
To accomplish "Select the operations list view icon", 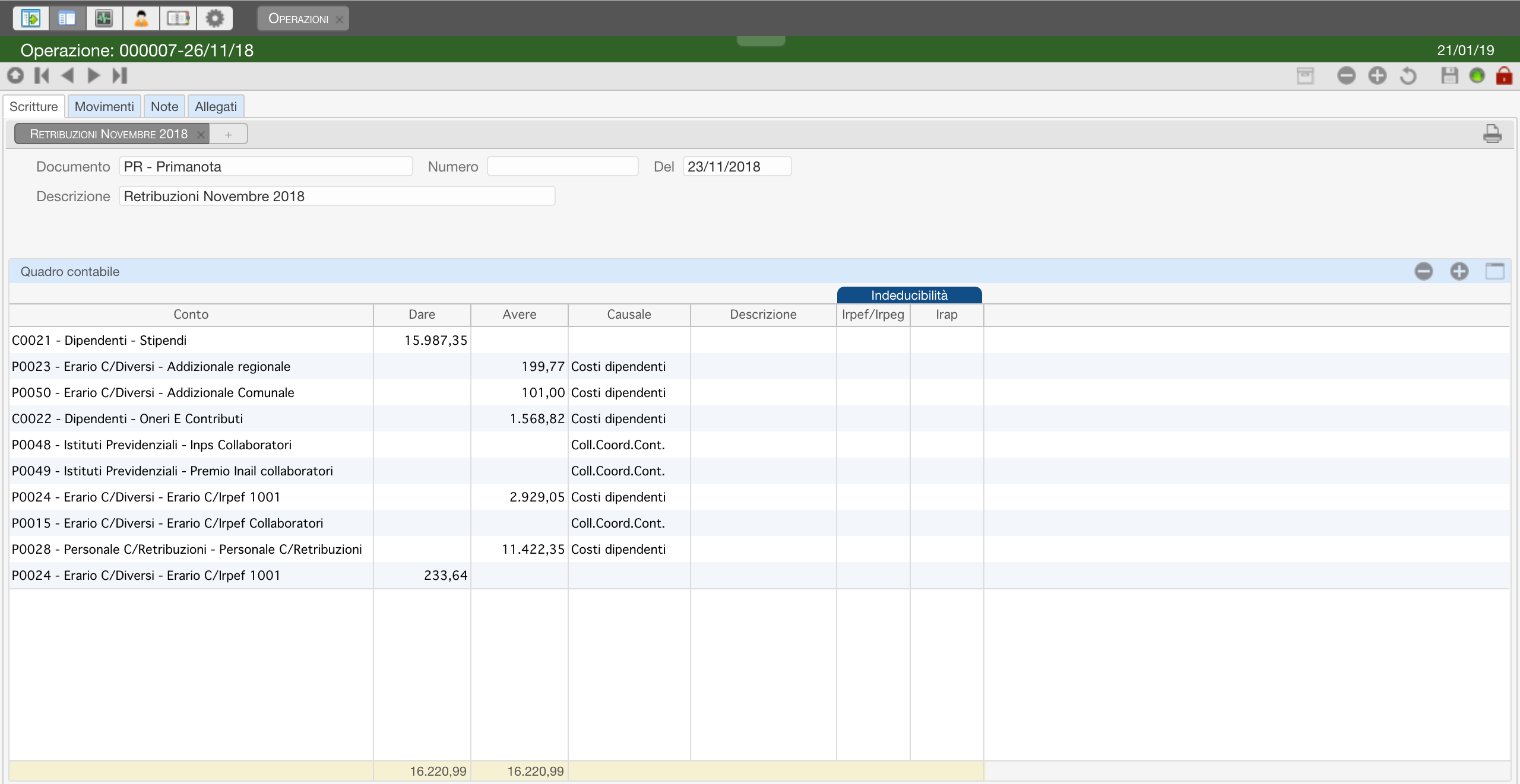I will [x=67, y=18].
